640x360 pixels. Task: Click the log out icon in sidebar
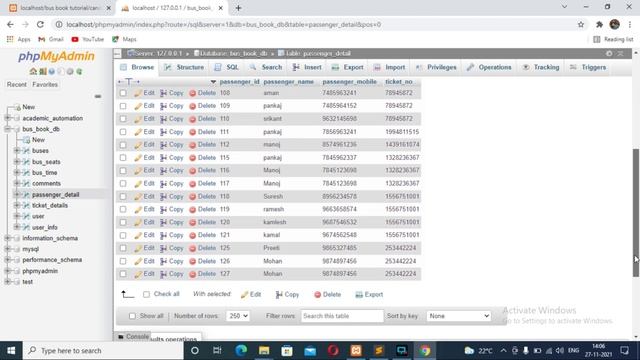(x=42, y=71)
